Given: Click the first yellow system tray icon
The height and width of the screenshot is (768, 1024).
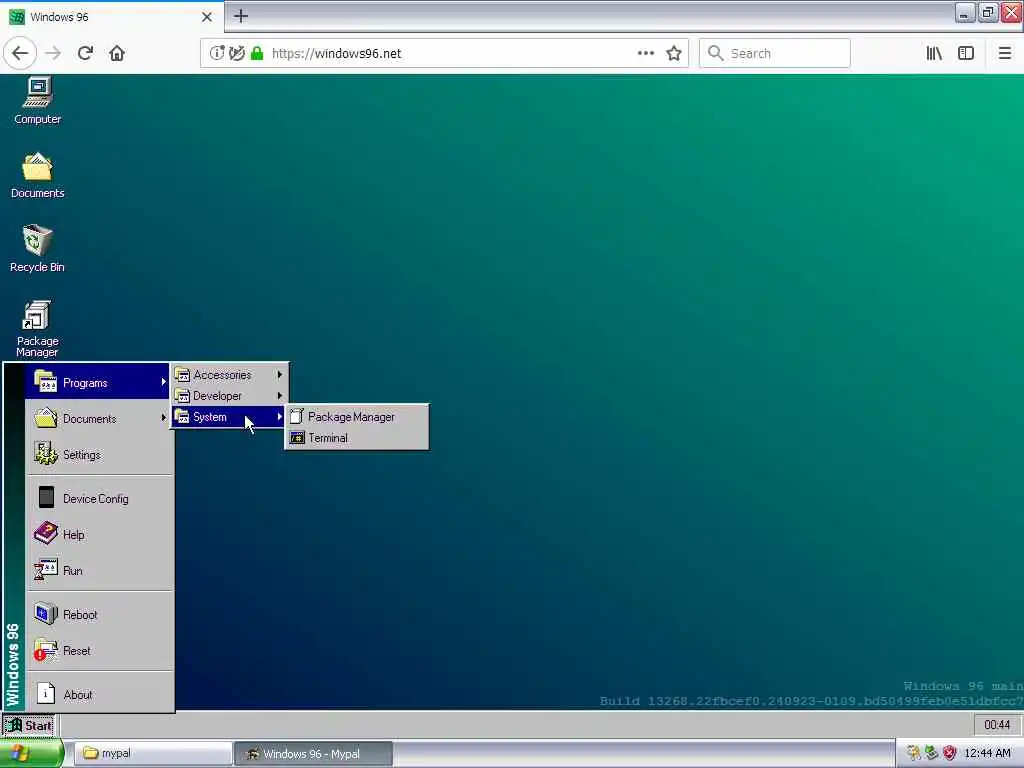Looking at the screenshot, I should click(914, 754).
